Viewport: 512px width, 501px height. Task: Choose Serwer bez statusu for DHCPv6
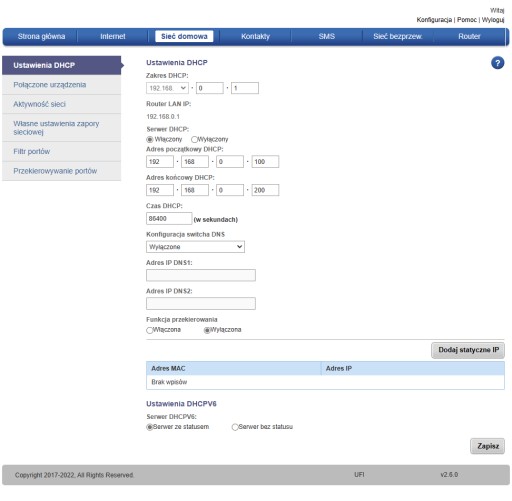pyautogui.click(x=235, y=427)
